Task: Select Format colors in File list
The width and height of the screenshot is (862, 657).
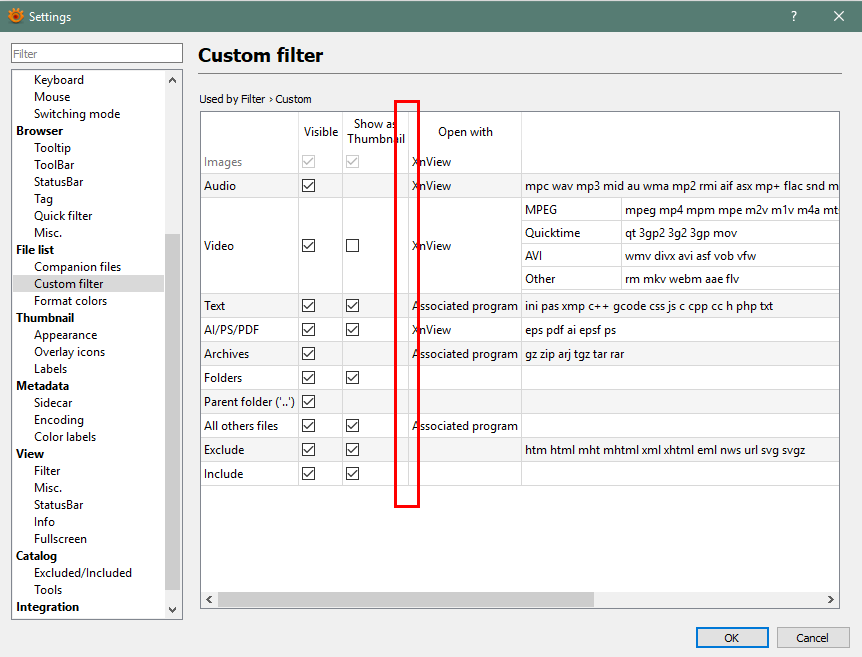Action: pyautogui.click(x=70, y=301)
